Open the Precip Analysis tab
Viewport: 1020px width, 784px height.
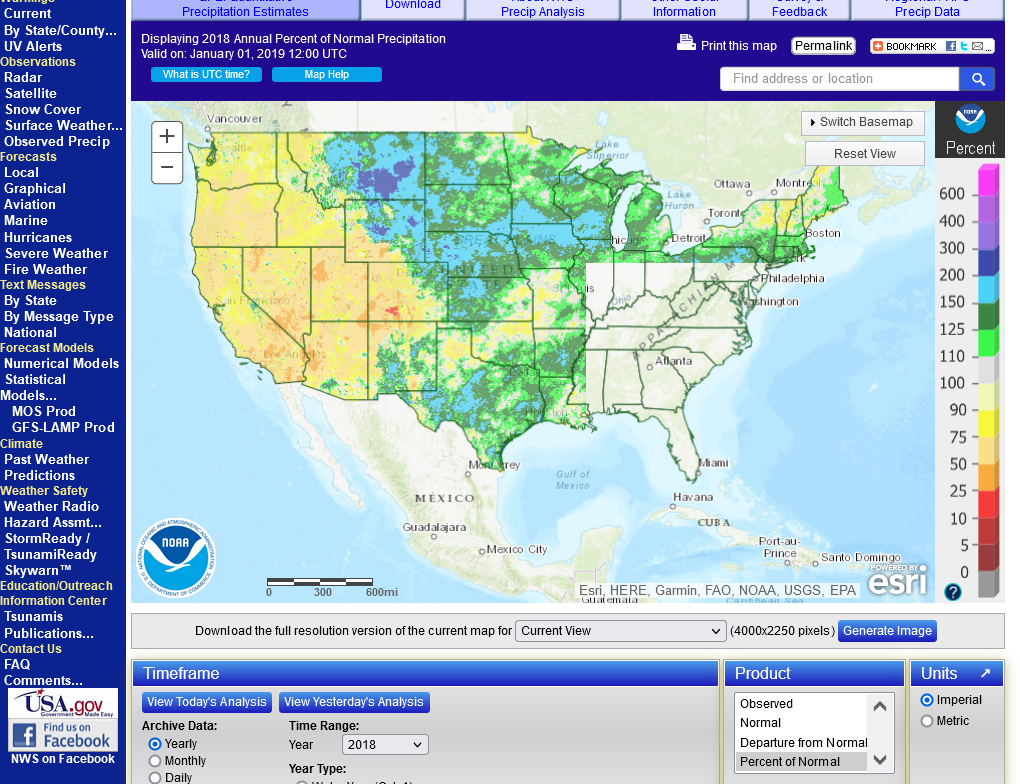tap(543, 9)
